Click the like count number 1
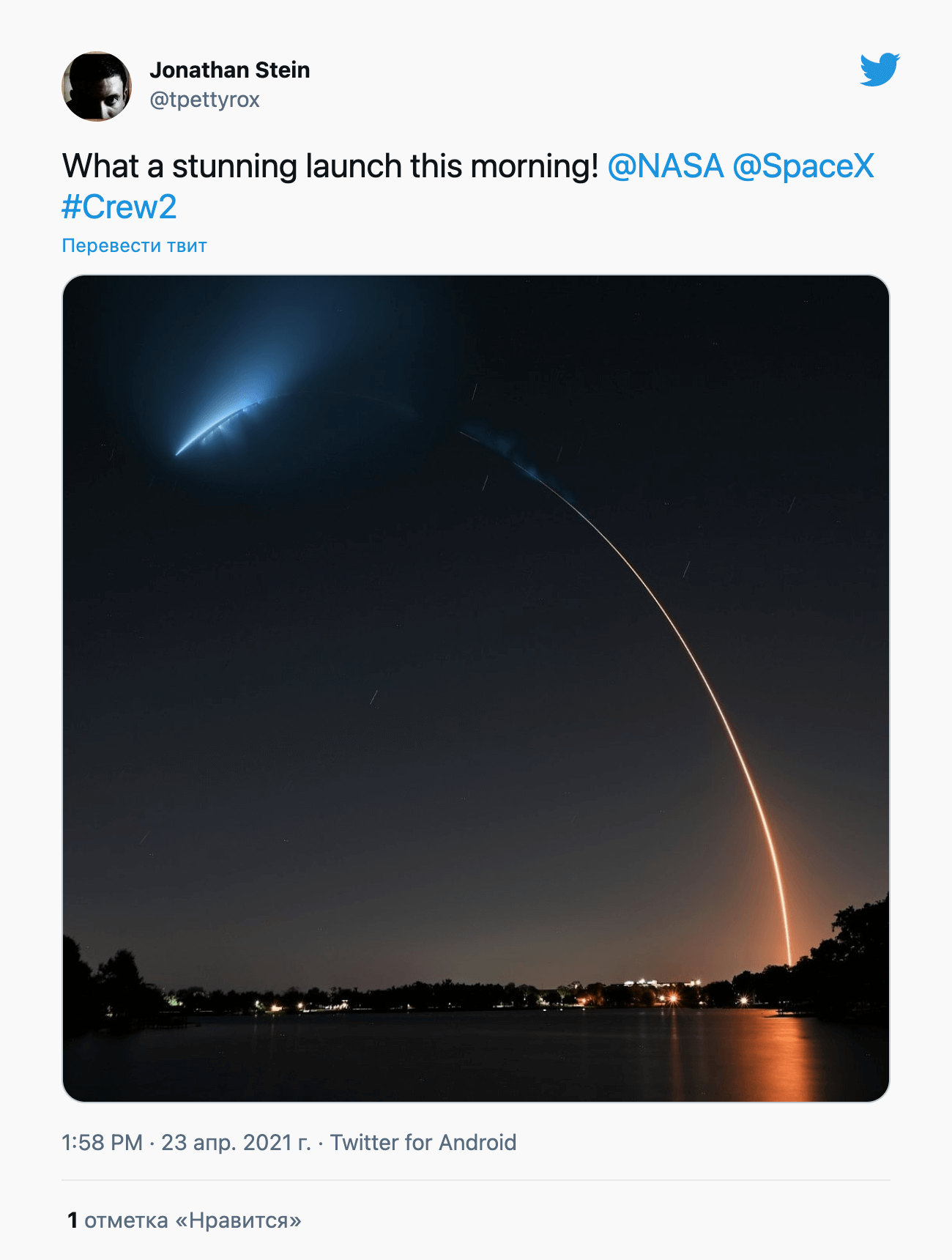This screenshot has height=1260, width=952. pyautogui.click(x=72, y=1220)
